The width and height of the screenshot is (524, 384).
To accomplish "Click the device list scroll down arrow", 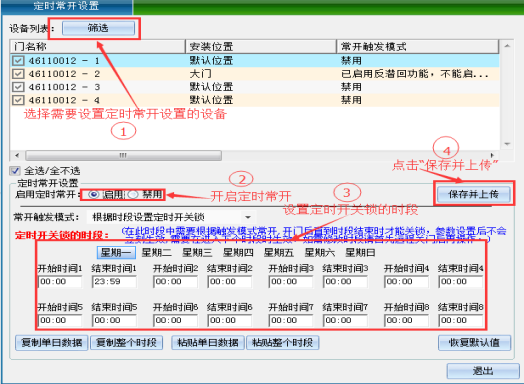I will point(507,144).
